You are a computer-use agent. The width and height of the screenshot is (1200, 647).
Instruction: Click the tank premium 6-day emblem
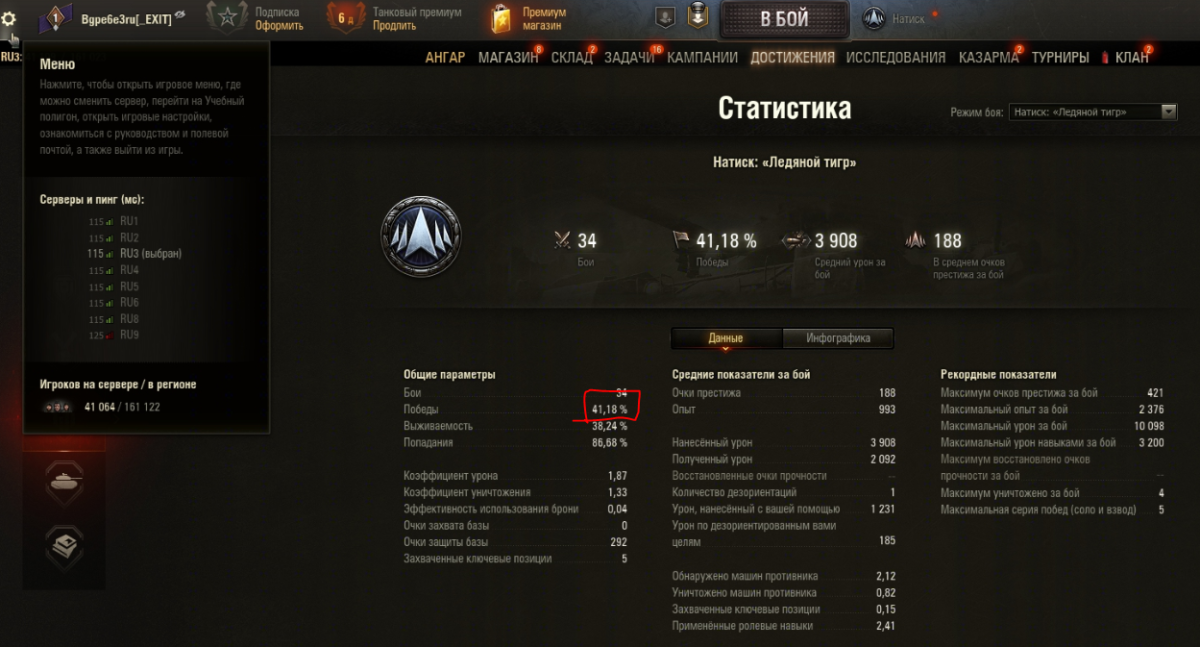346,18
